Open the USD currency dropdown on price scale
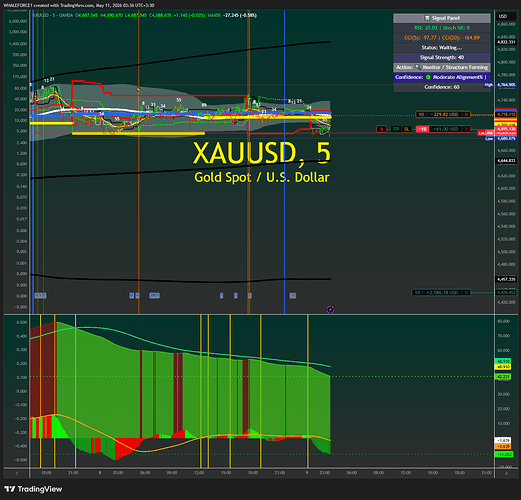 click(503, 16)
